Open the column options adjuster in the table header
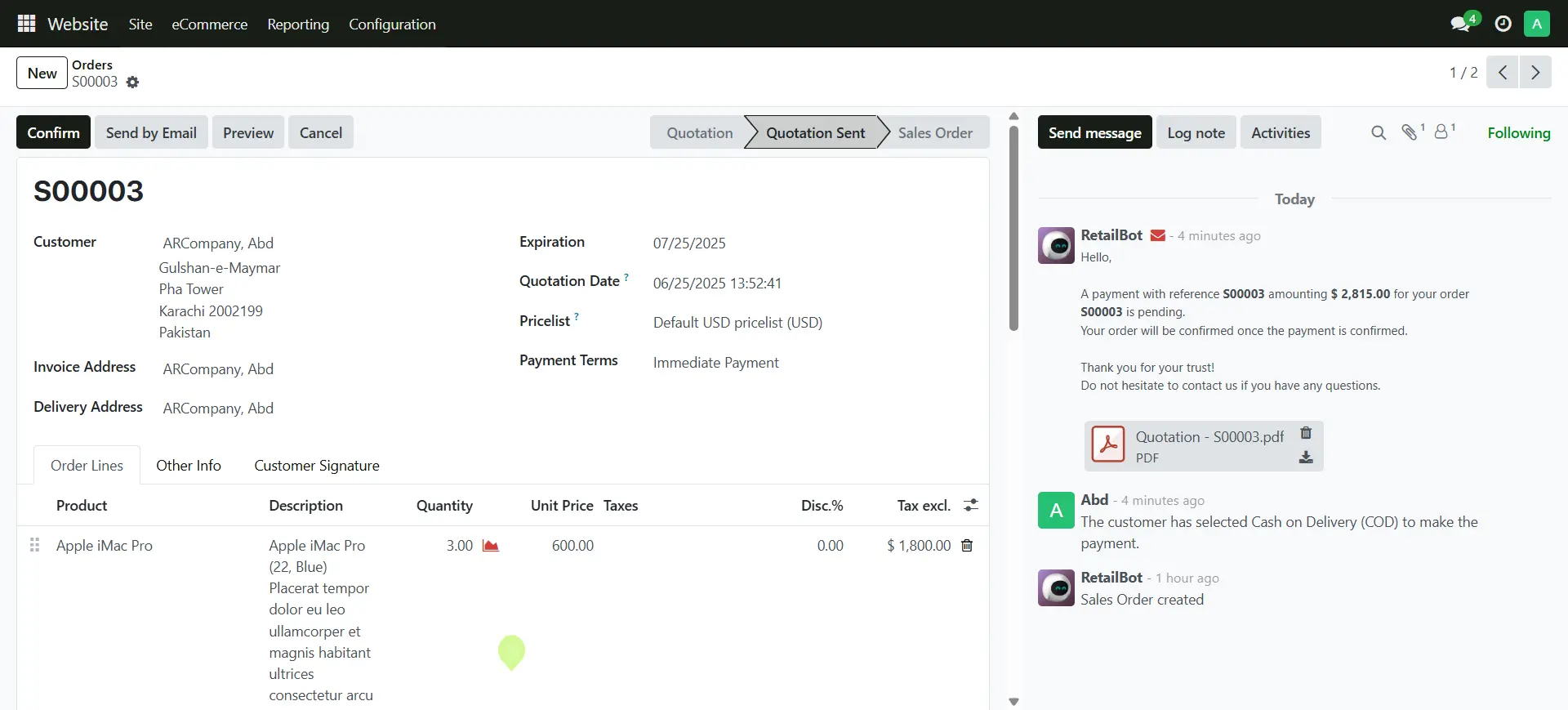This screenshot has height=710, width=1568. click(971, 506)
